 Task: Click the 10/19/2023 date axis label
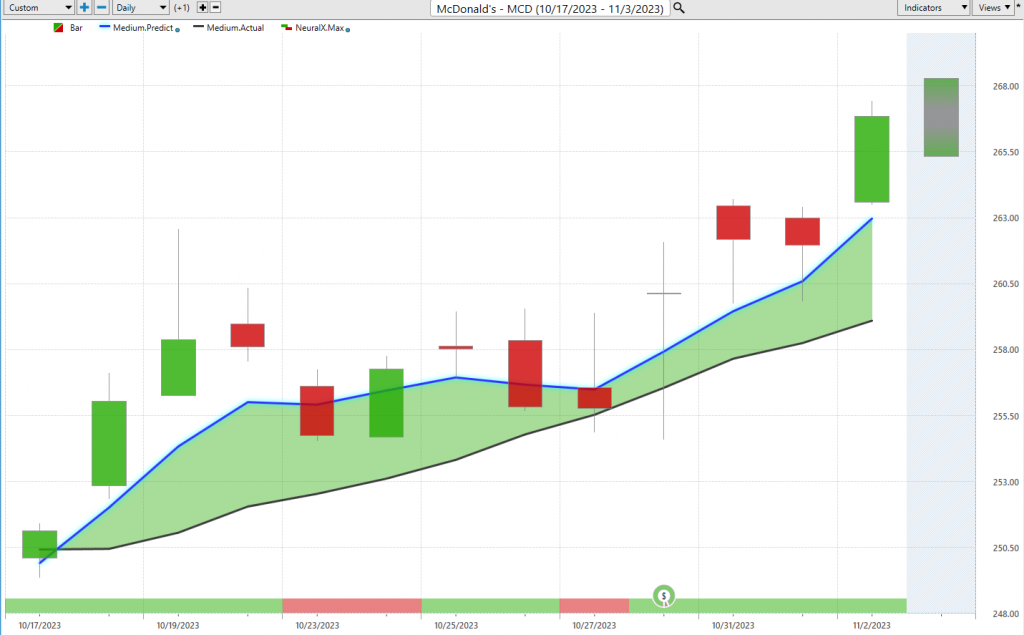178,626
